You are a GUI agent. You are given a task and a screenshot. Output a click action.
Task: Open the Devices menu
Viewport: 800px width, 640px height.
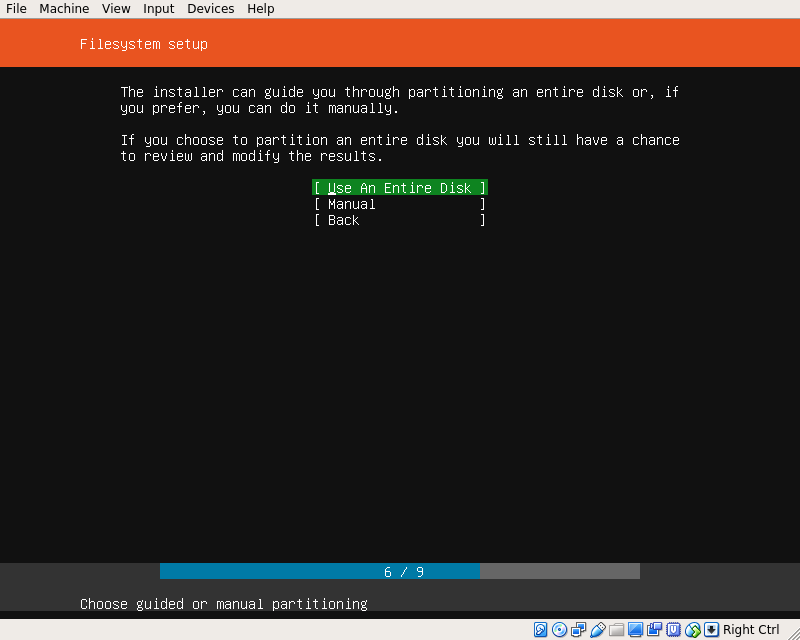coord(210,9)
